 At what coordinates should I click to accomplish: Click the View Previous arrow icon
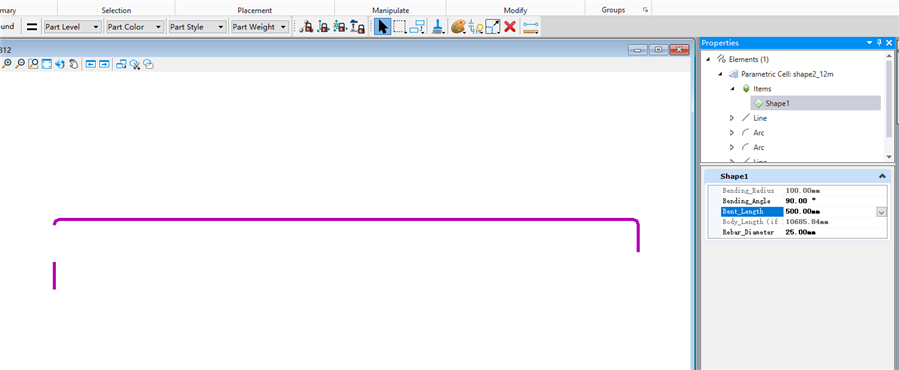(91, 64)
